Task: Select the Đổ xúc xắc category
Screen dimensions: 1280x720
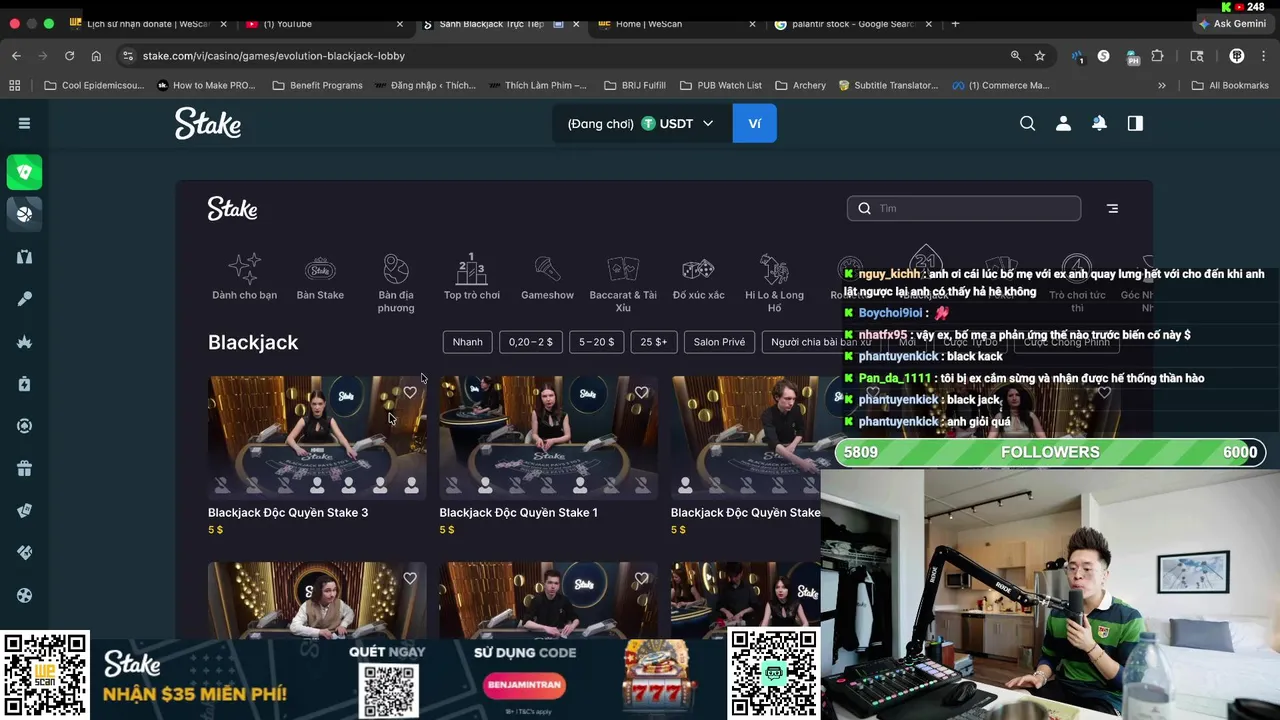Action: pyautogui.click(x=698, y=277)
